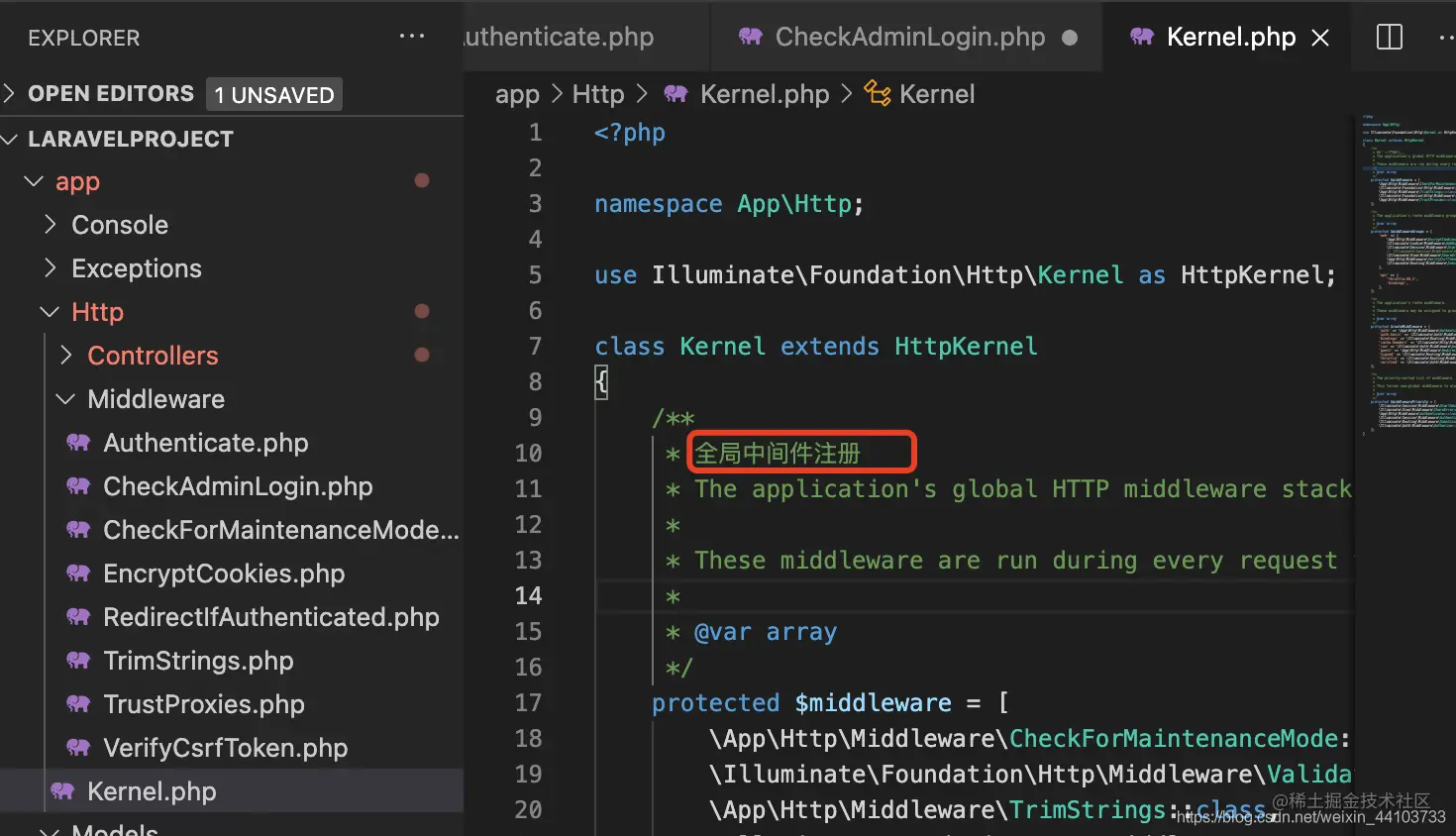Click 'Http' in the breadcrumb
The height and width of the screenshot is (836, 1456).
coord(598,94)
